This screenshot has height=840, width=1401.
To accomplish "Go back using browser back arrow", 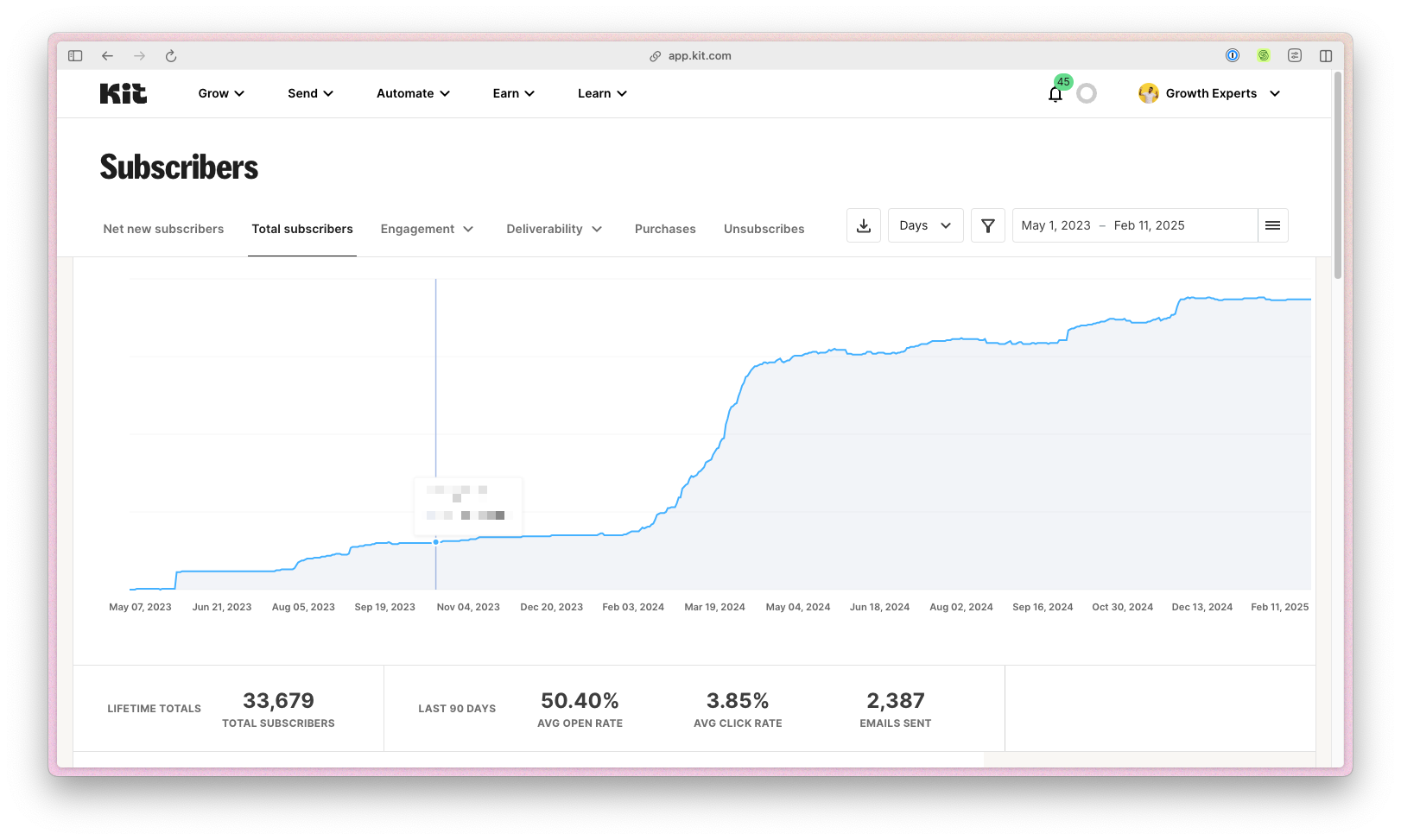I will 107,56.
